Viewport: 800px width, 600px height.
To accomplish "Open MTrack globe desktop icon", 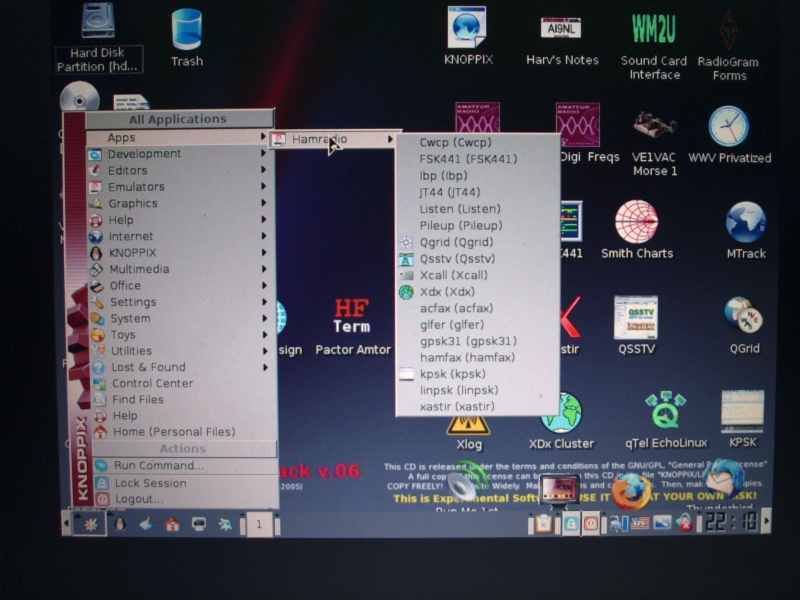I will pyautogui.click(x=746, y=231).
